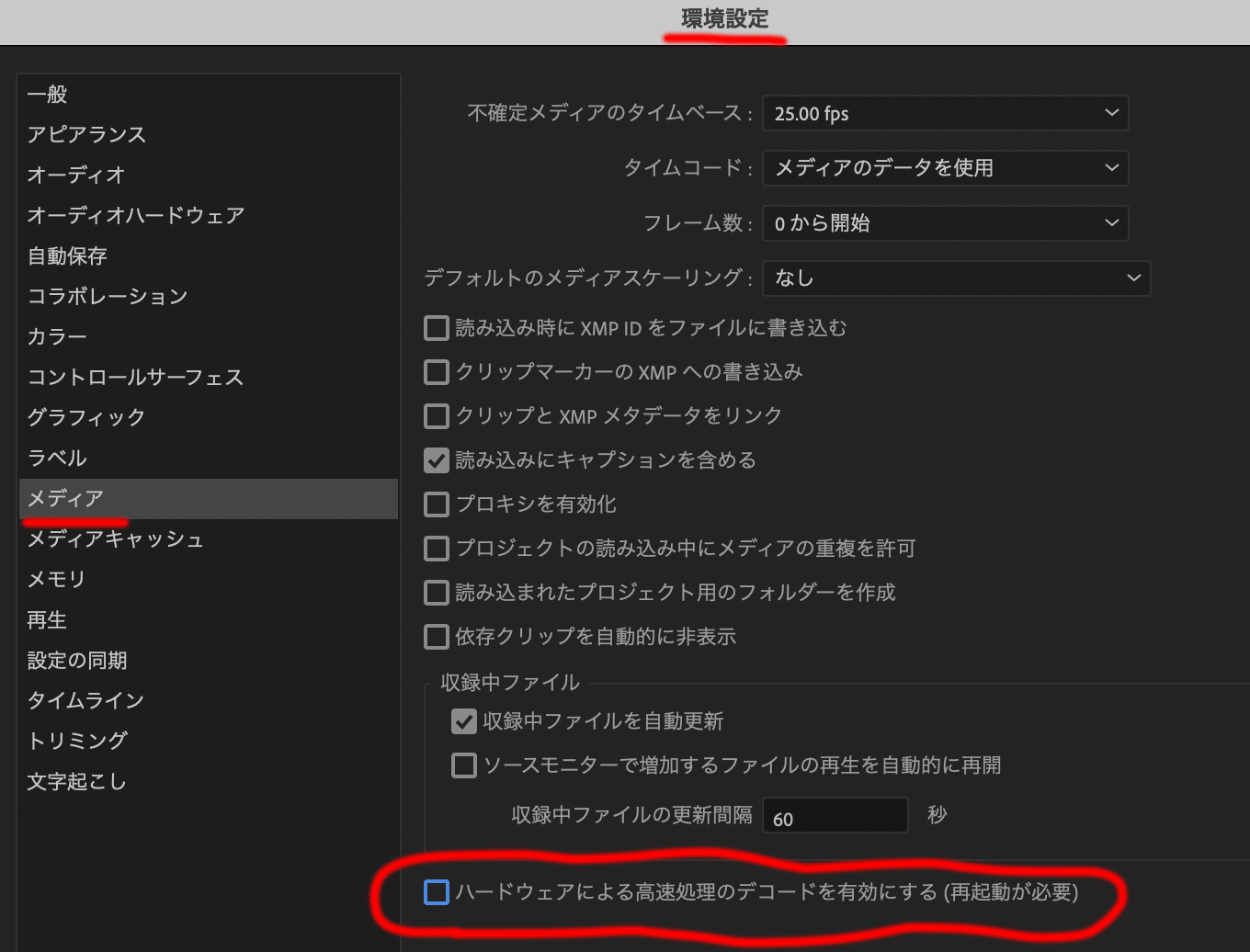Enable 読み込み時に XMP ID をファイルに書き込む
The height and width of the screenshot is (952, 1250).
pos(436,327)
